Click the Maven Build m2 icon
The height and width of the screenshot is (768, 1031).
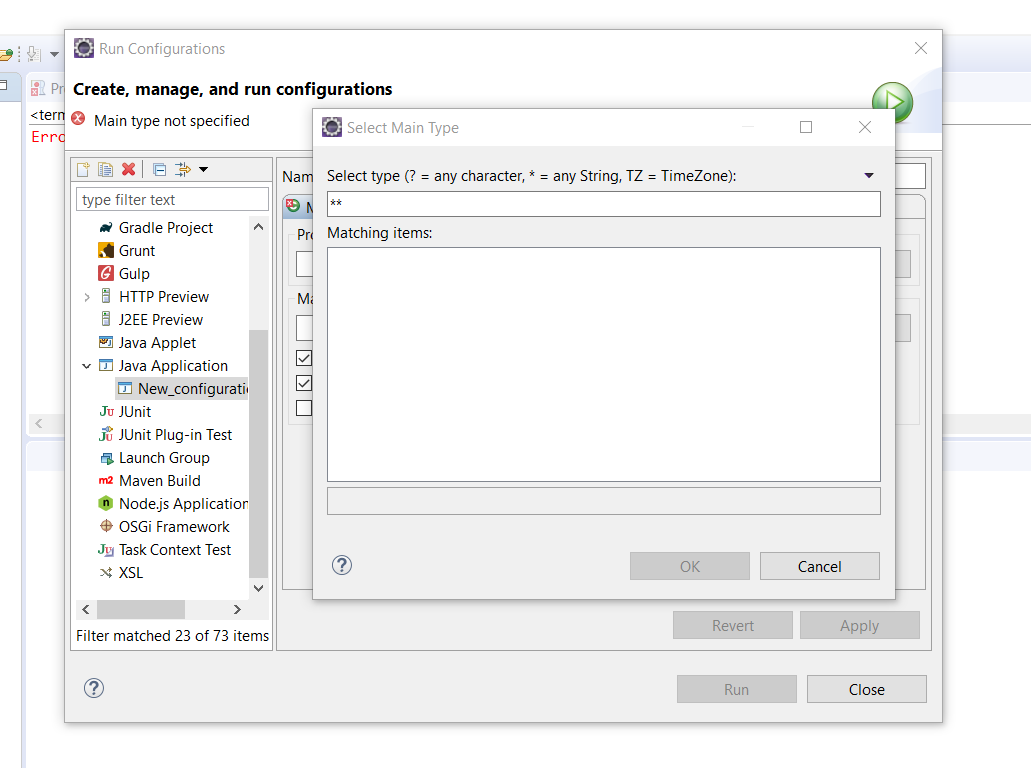(x=106, y=481)
